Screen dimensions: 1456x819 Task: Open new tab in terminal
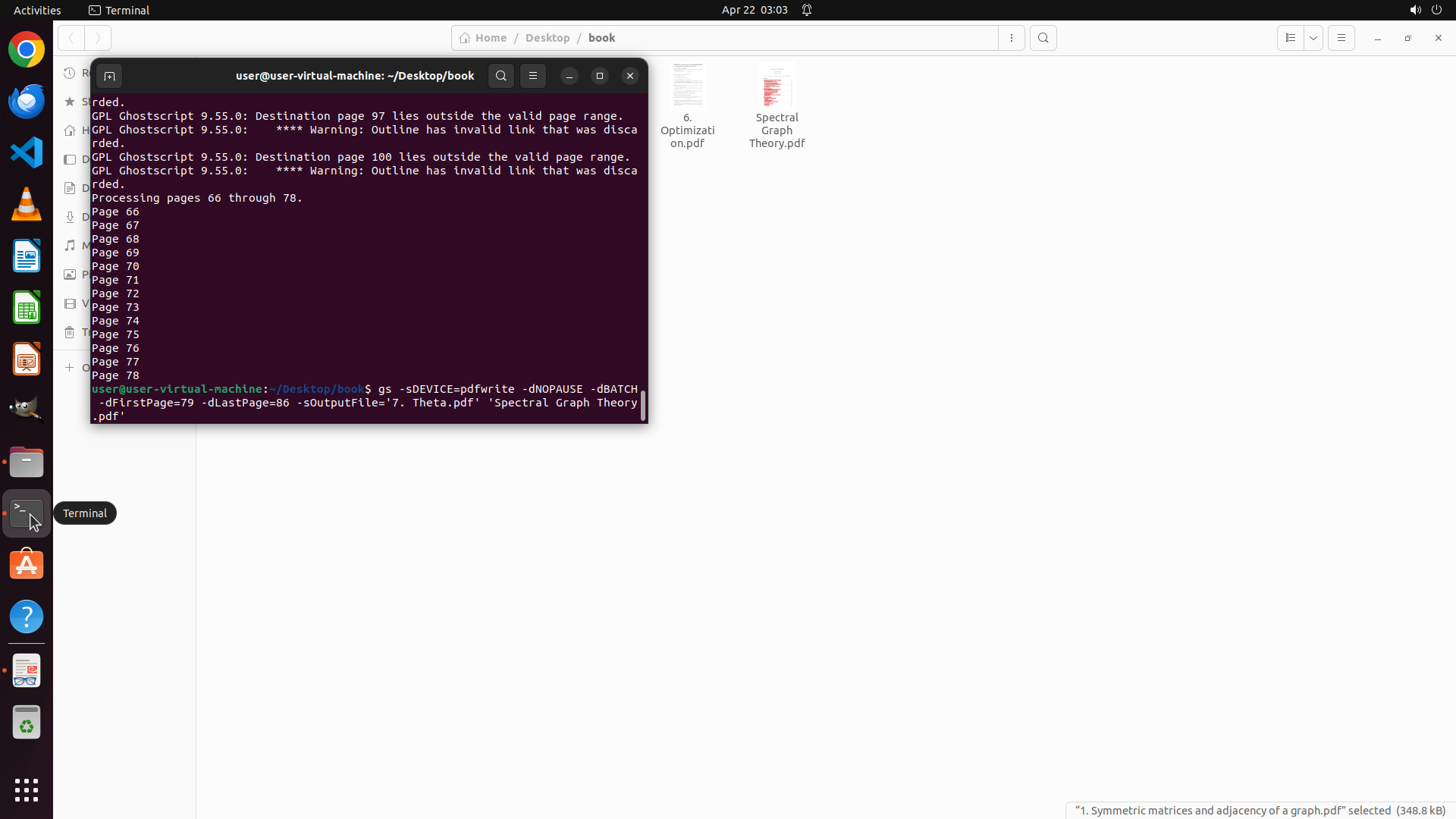click(109, 76)
